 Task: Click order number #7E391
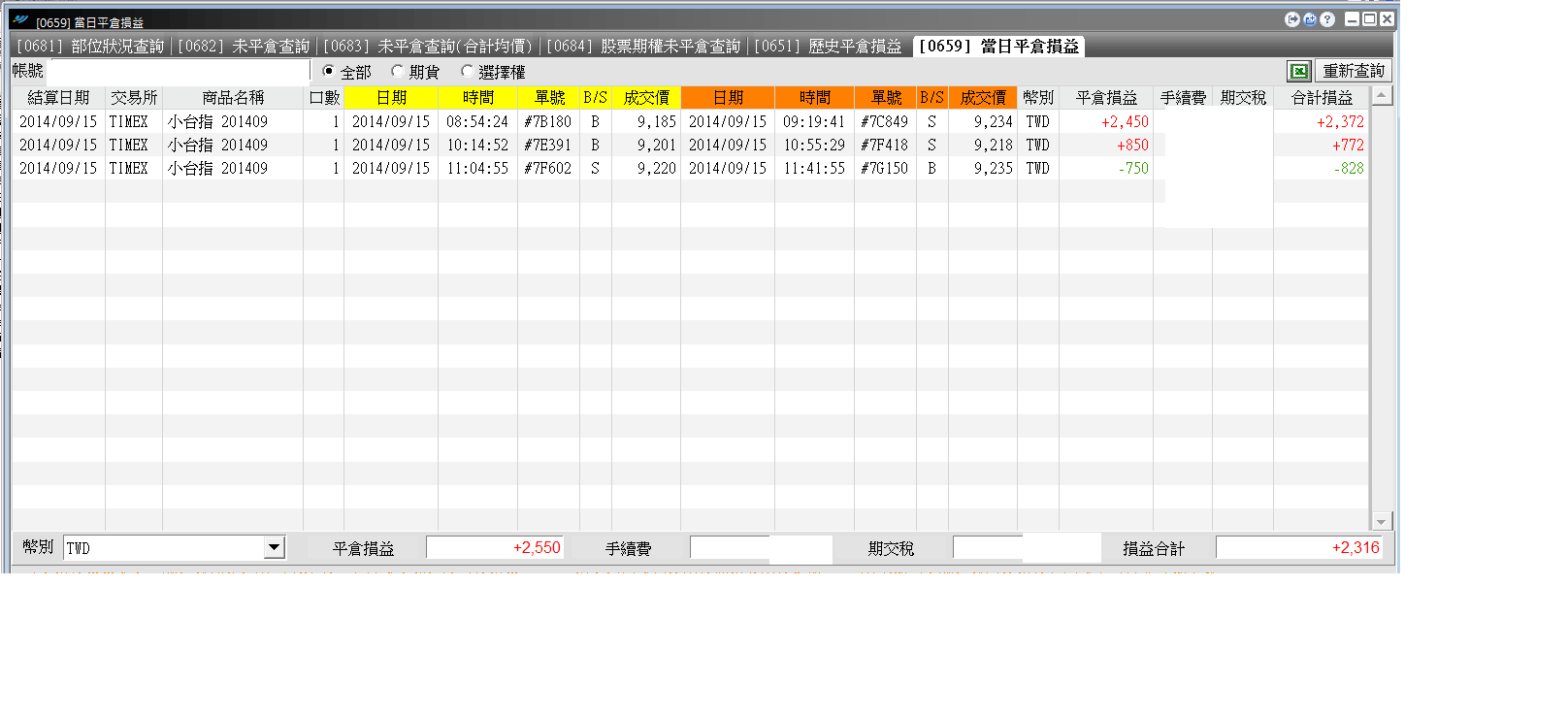coord(548,146)
